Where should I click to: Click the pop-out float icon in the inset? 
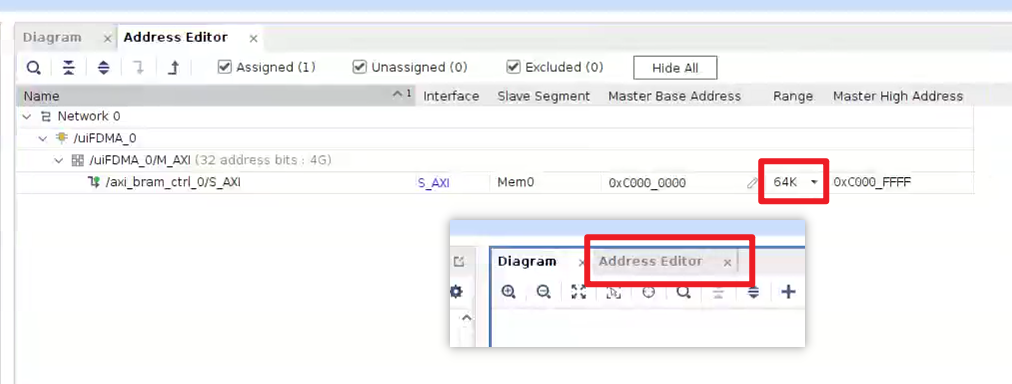click(x=459, y=262)
